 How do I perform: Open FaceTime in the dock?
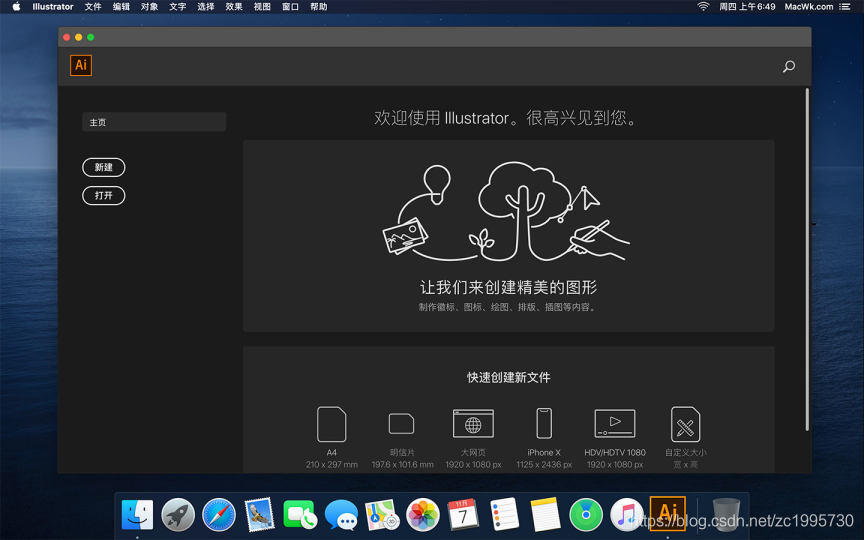tap(300, 515)
